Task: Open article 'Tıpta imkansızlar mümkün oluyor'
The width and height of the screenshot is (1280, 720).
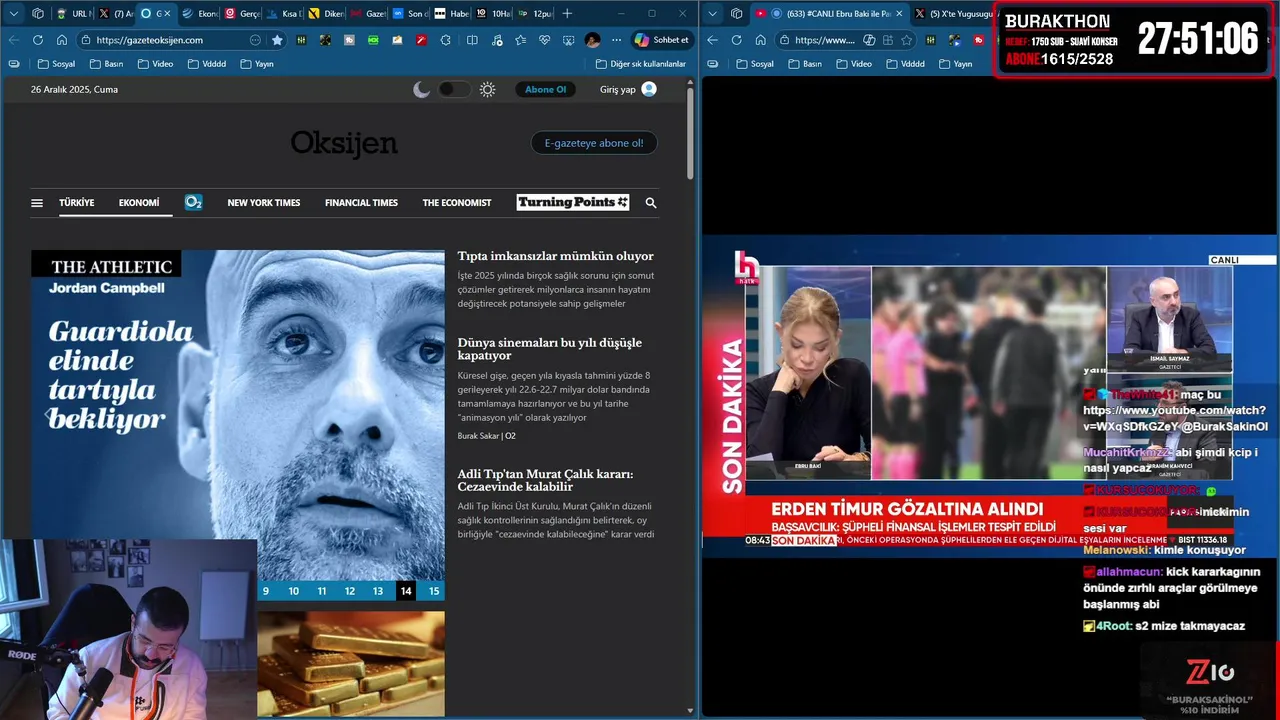Action: coord(556,256)
